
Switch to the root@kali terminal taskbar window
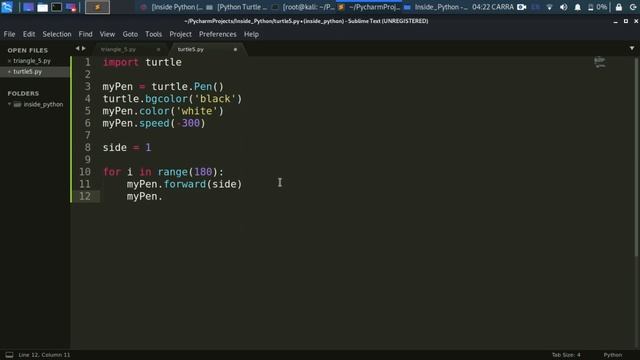304,7
